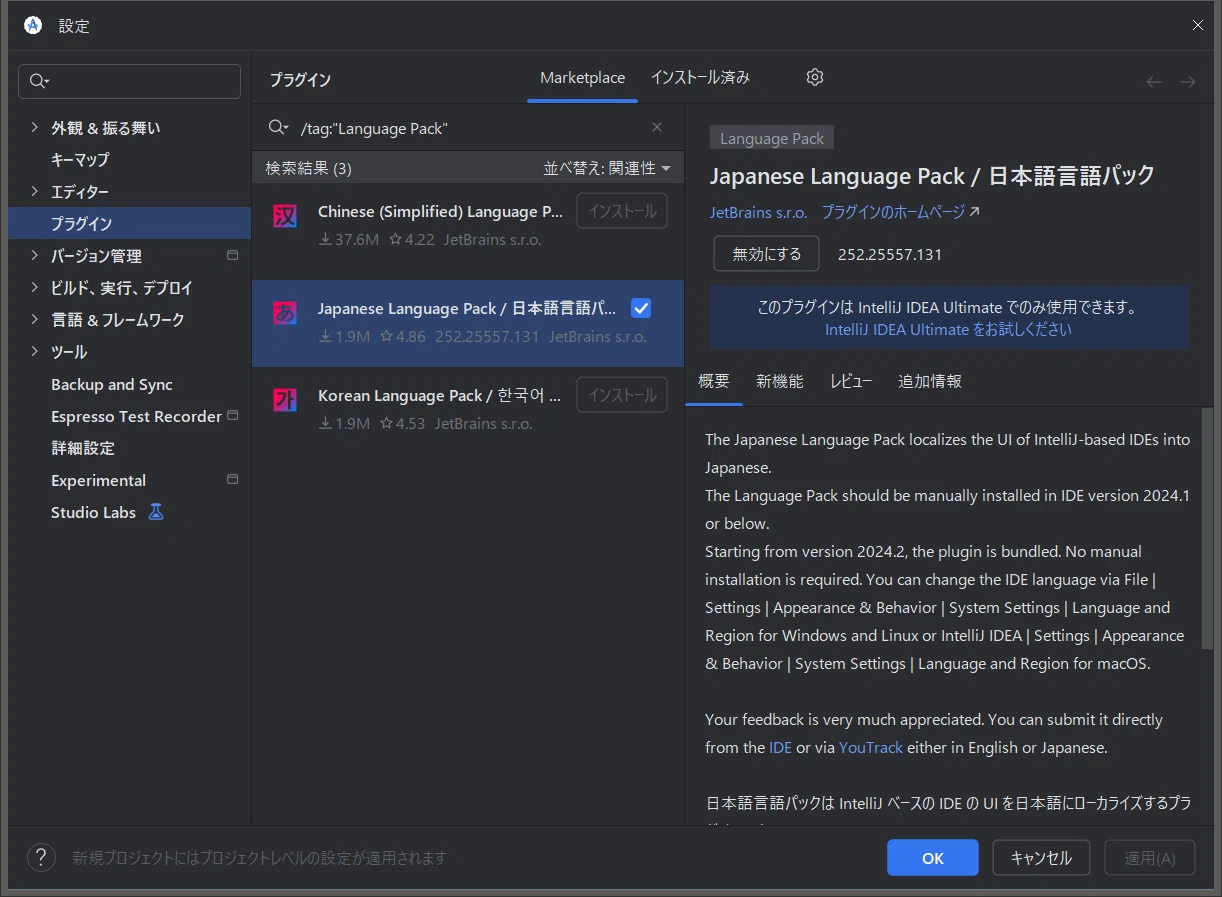Select Korean Language Pack row title
The width and height of the screenshot is (1222, 897).
point(440,395)
